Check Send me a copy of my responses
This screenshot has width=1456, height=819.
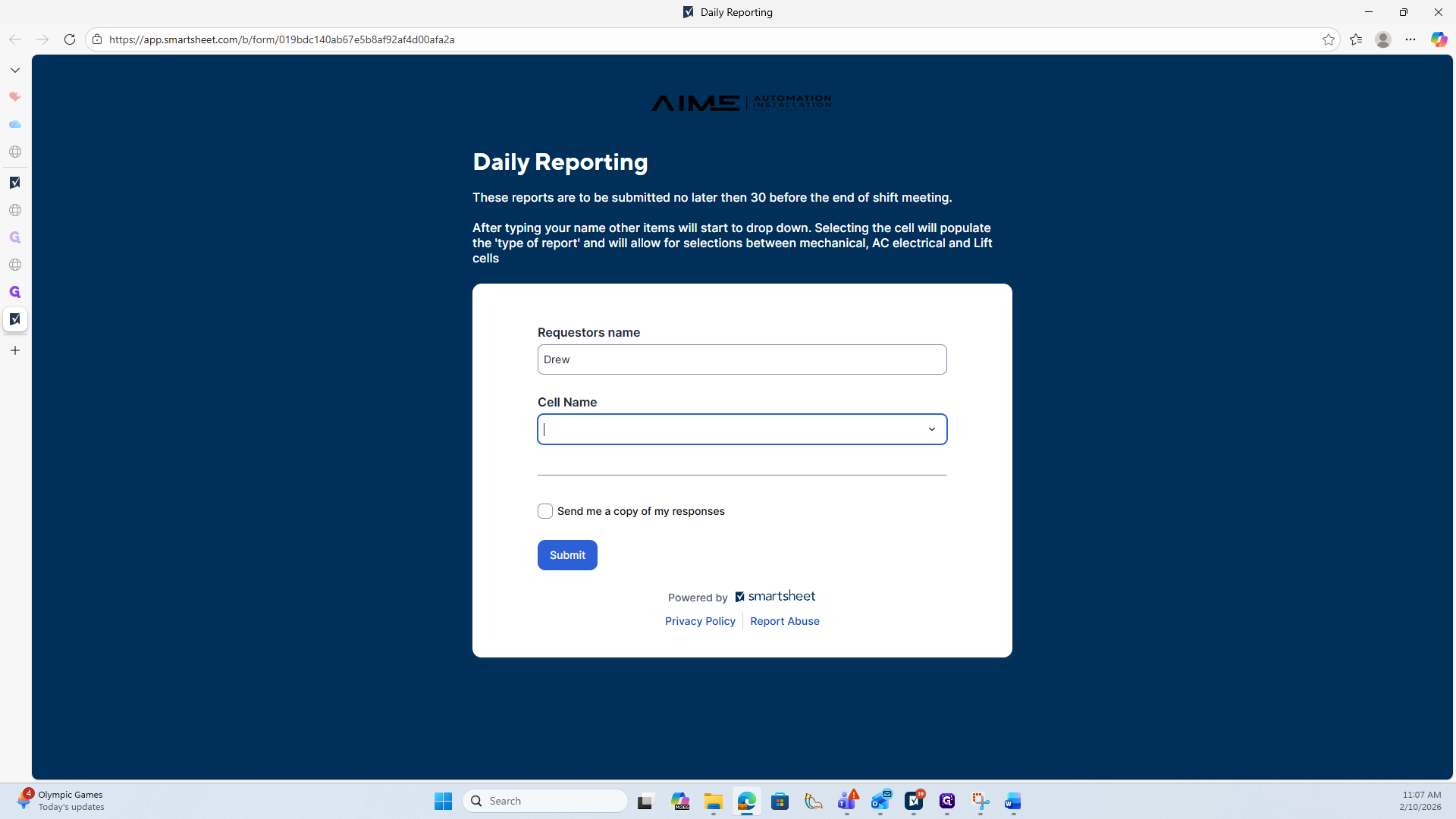coord(544,511)
